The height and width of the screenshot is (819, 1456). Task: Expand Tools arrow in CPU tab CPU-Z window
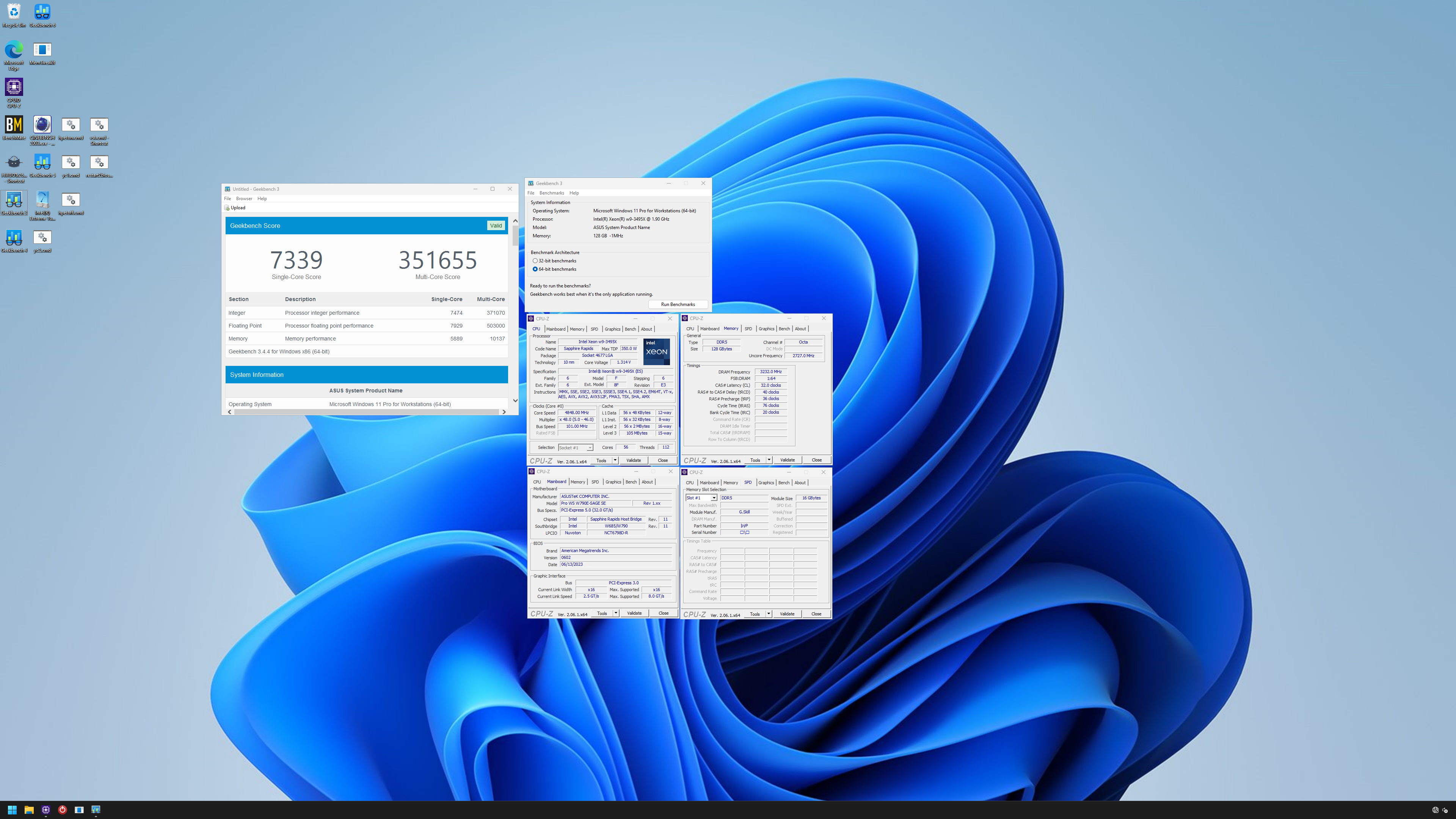coord(615,460)
